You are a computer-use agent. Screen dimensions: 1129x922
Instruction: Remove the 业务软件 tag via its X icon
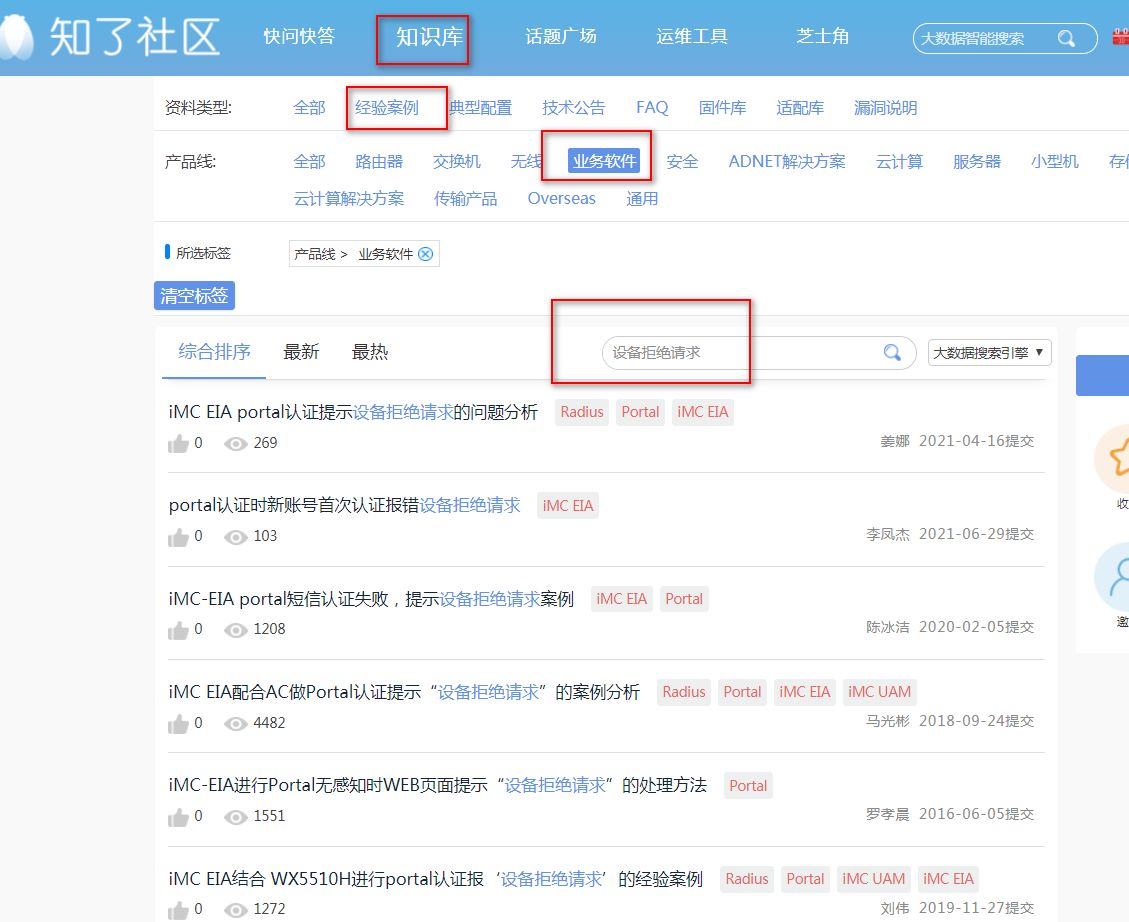[x=426, y=254]
